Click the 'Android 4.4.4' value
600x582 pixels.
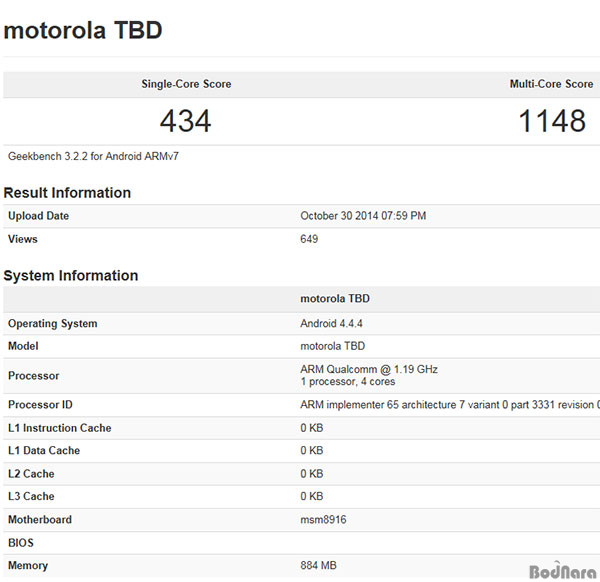pyautogui.click(x=331, y=323)
